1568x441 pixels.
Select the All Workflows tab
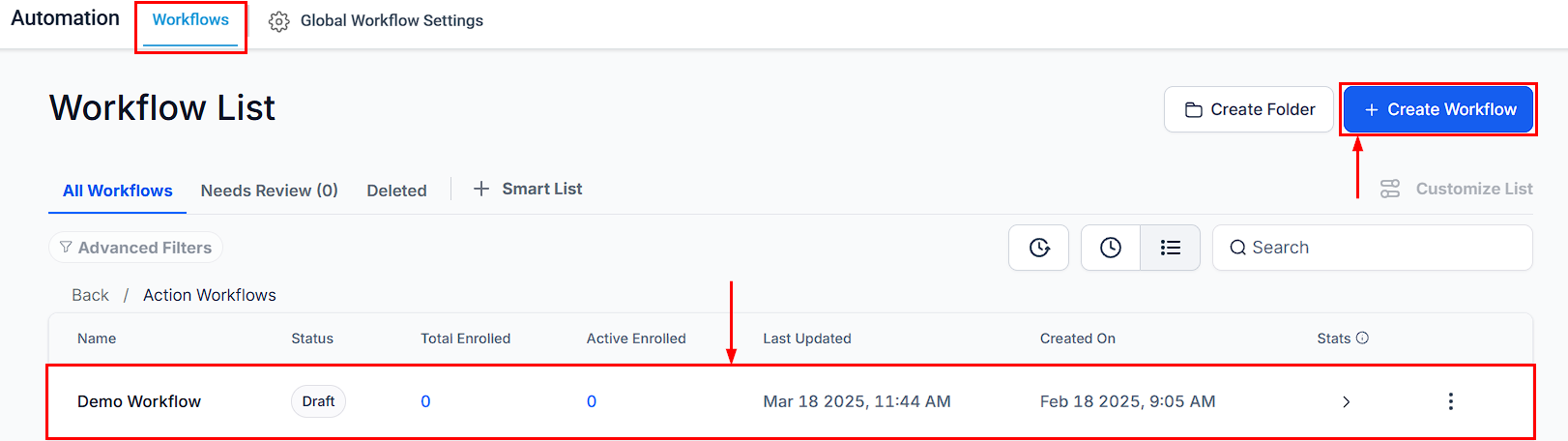(118, 191)
